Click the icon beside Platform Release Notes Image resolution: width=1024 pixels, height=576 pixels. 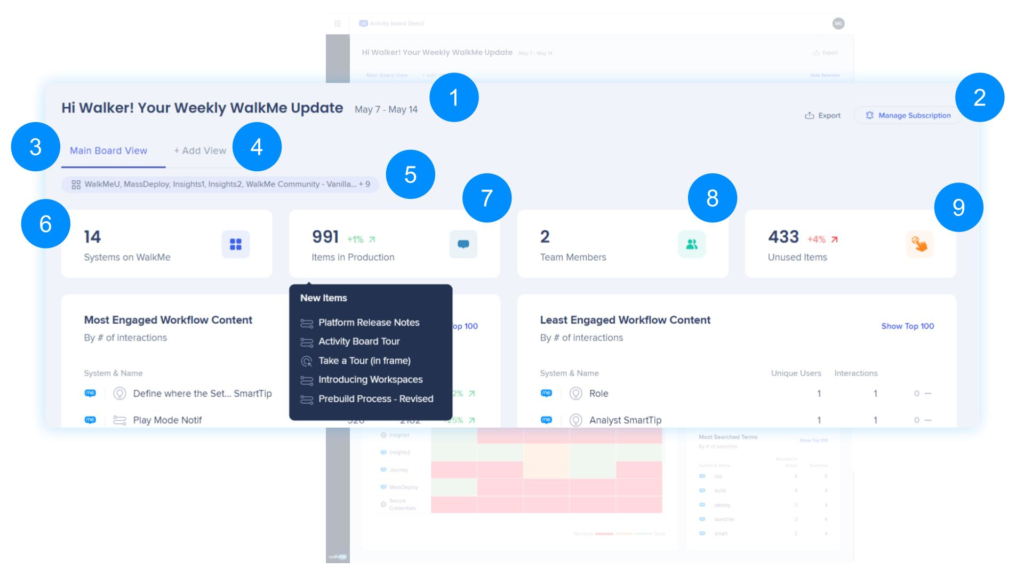(x=306, y=323)
